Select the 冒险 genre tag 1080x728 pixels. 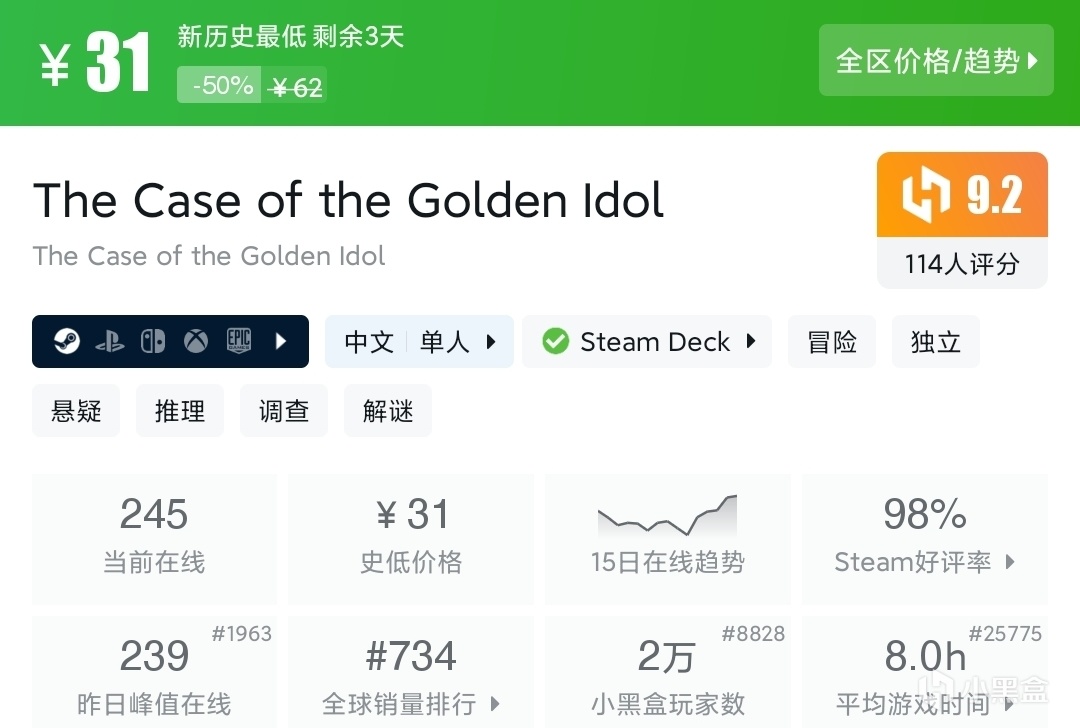tap(832, 342)
